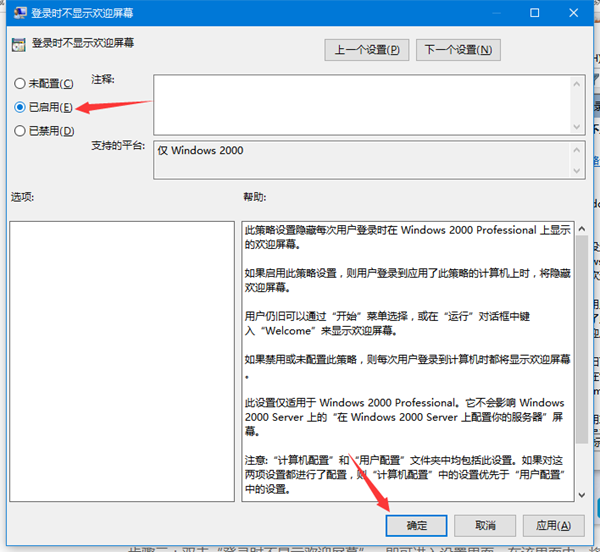Click the help paragraph starting 如果启用此策略设置
The height and width of the screenshot is (552, 600).
coord(408,280)
